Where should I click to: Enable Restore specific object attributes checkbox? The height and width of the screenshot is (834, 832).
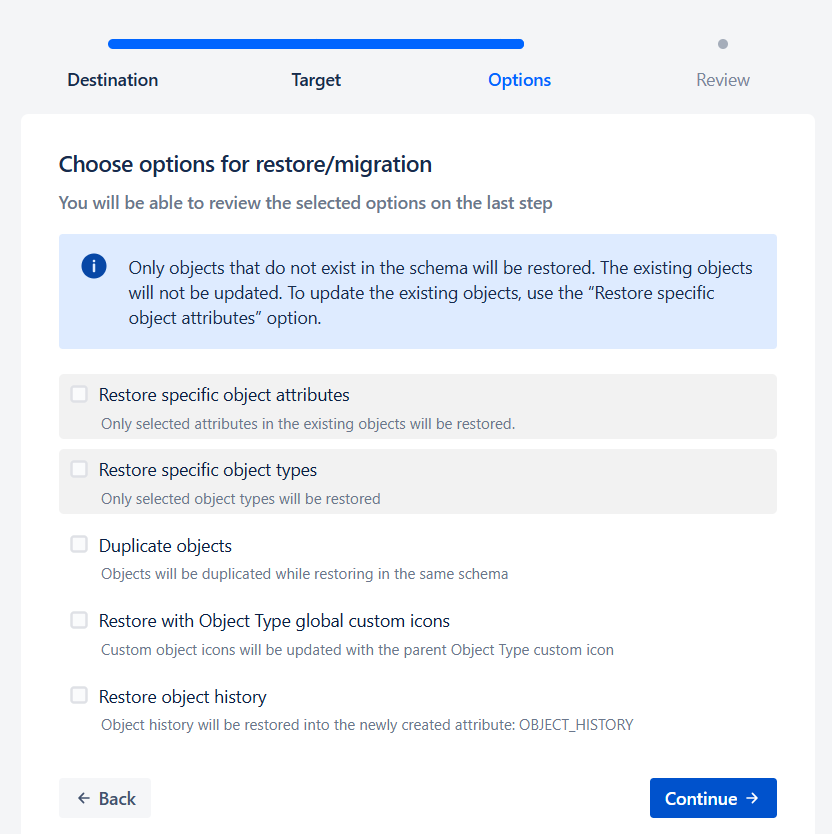point(79,394)
